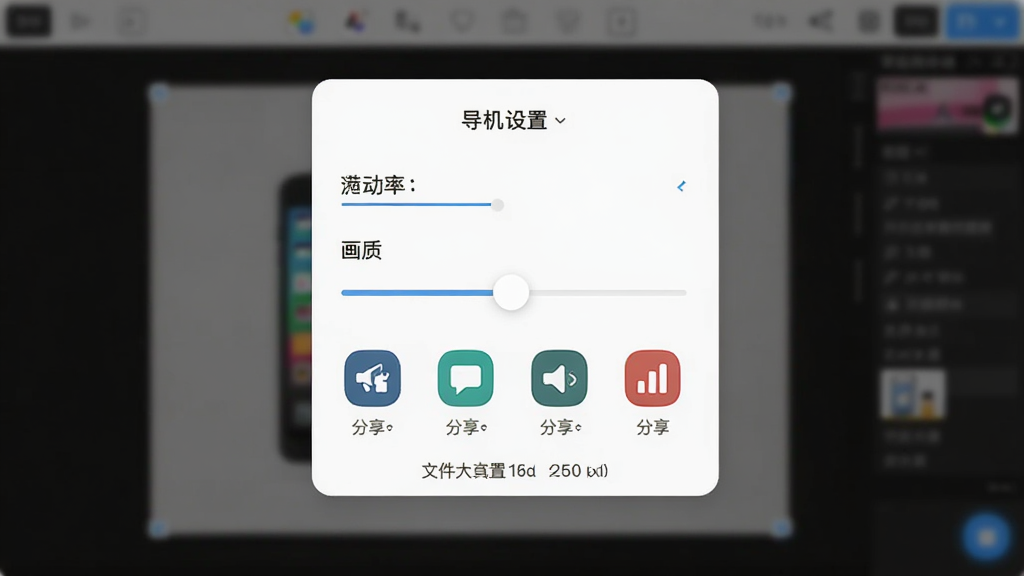Click the 画质 label
The width and height of the screenshot is (1024, 576).
(x=361, y=250)
